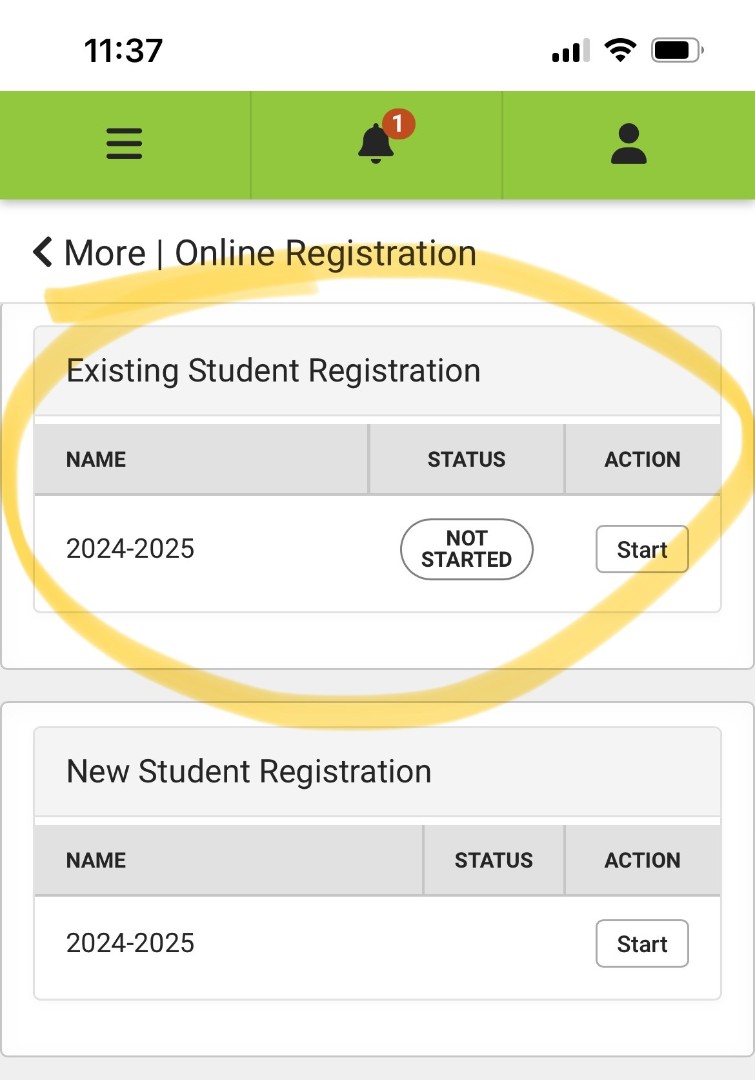This screenshot has width=755, height=1080.
Task: Open the notifications bell icon
Action: [375, 144]
